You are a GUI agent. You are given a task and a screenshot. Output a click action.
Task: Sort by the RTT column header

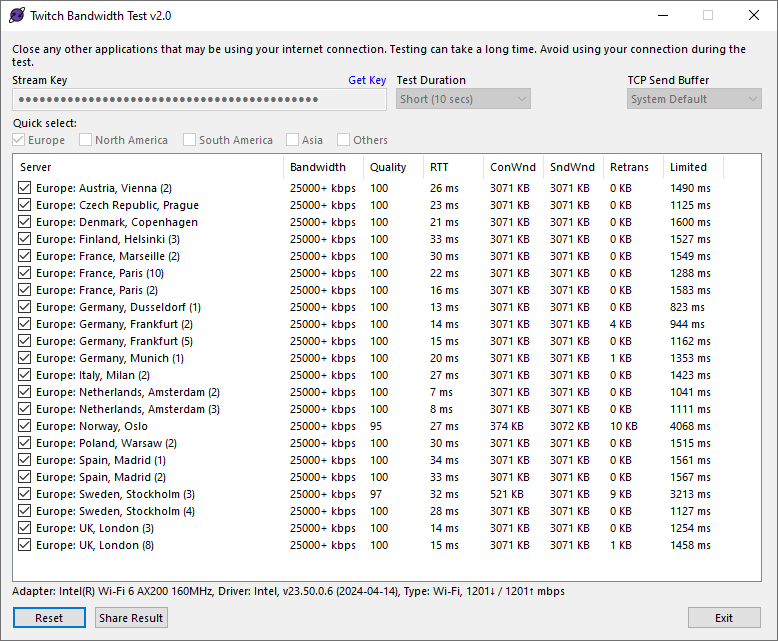[x=453, y=167]
